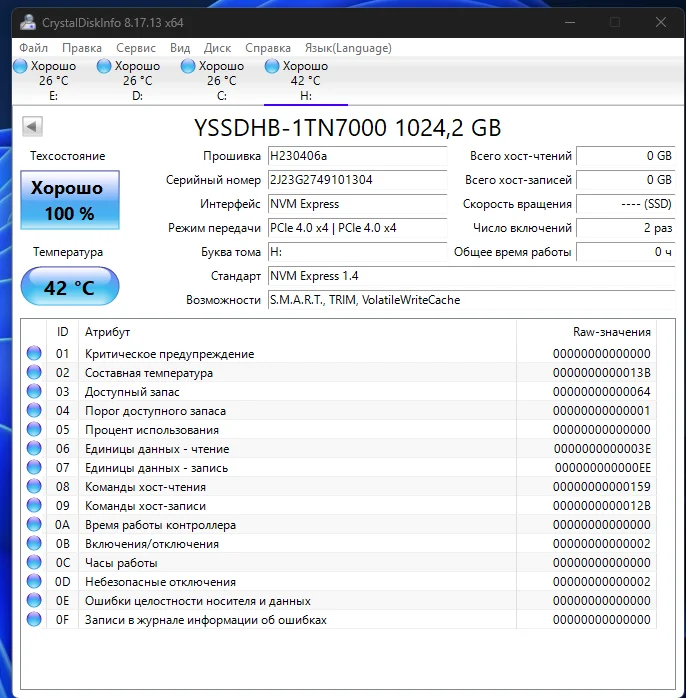Open the Справка menu
The width and height of the screenshot is (686, 698).
point(268,48)
